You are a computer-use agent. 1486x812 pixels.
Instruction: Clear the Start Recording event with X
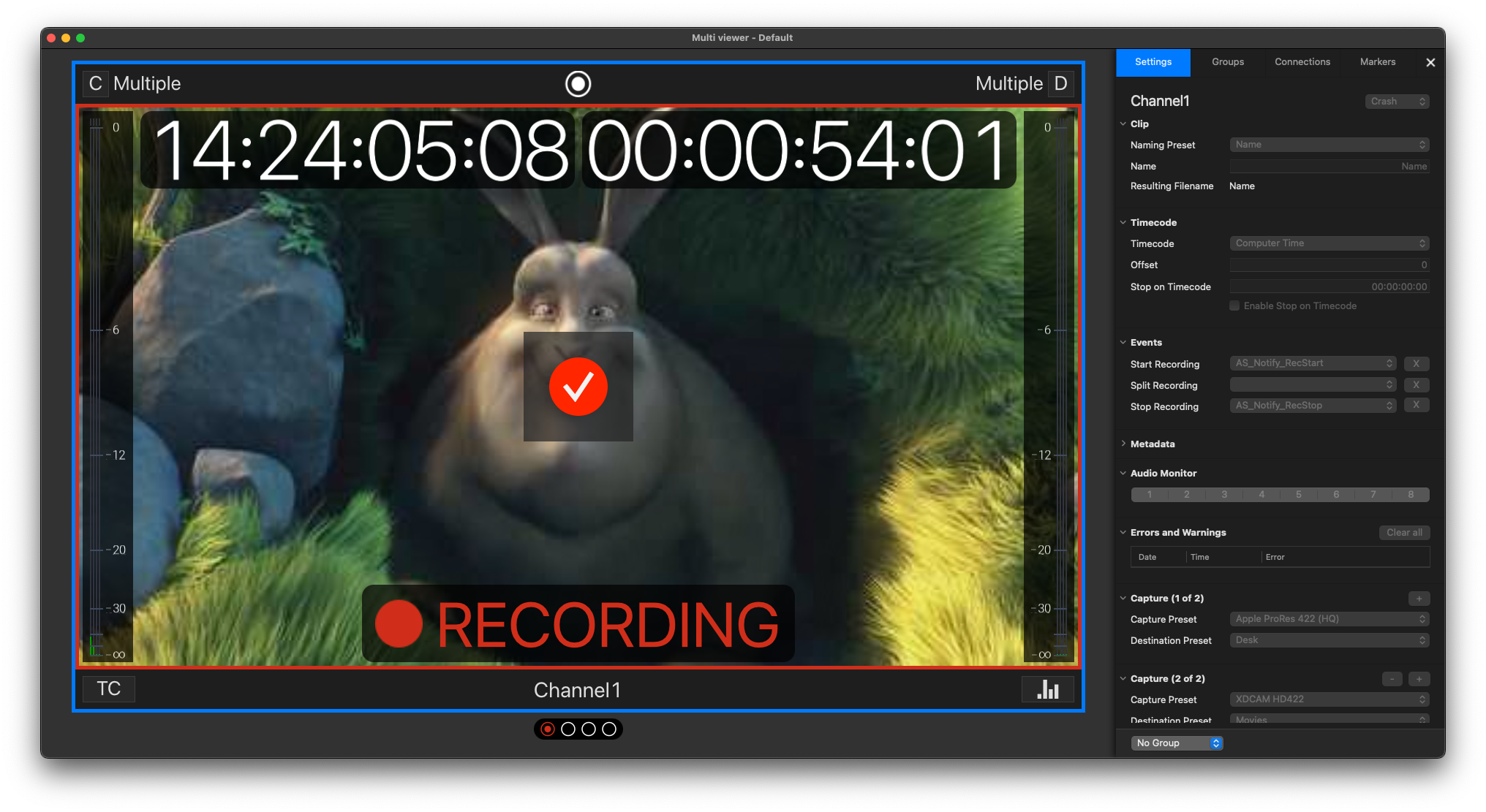click(x=1417, y=363)
